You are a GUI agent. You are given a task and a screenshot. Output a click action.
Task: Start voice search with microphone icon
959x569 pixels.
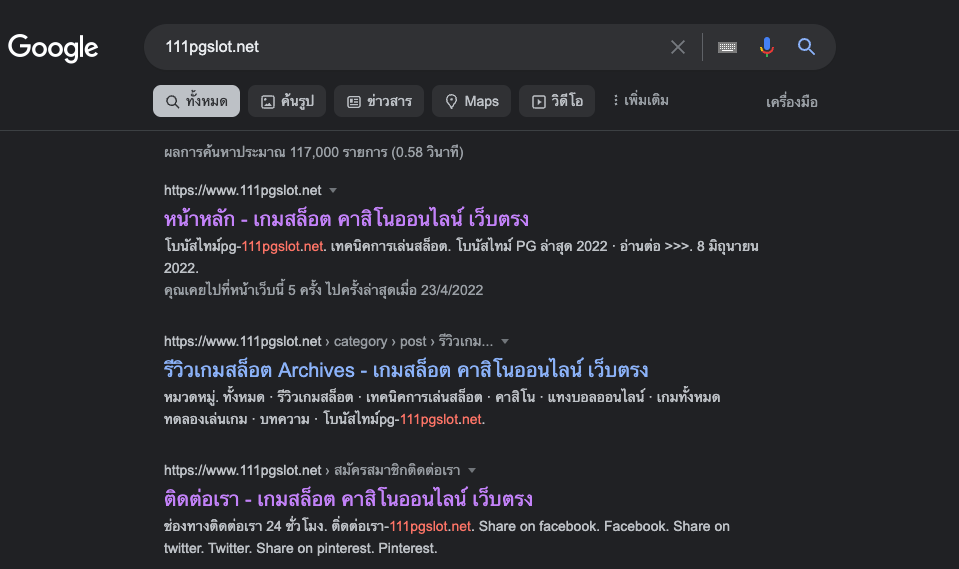click(x=767, y=47)
